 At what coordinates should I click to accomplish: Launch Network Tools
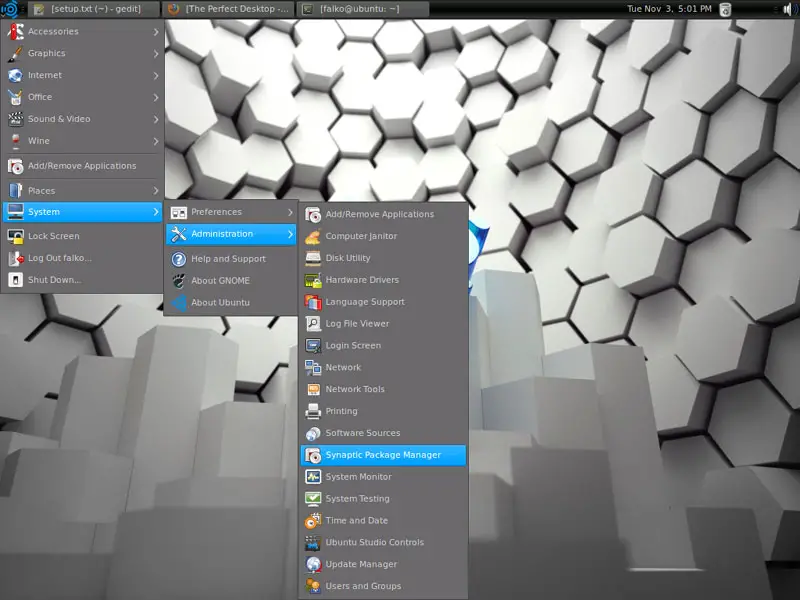point(383,389)
